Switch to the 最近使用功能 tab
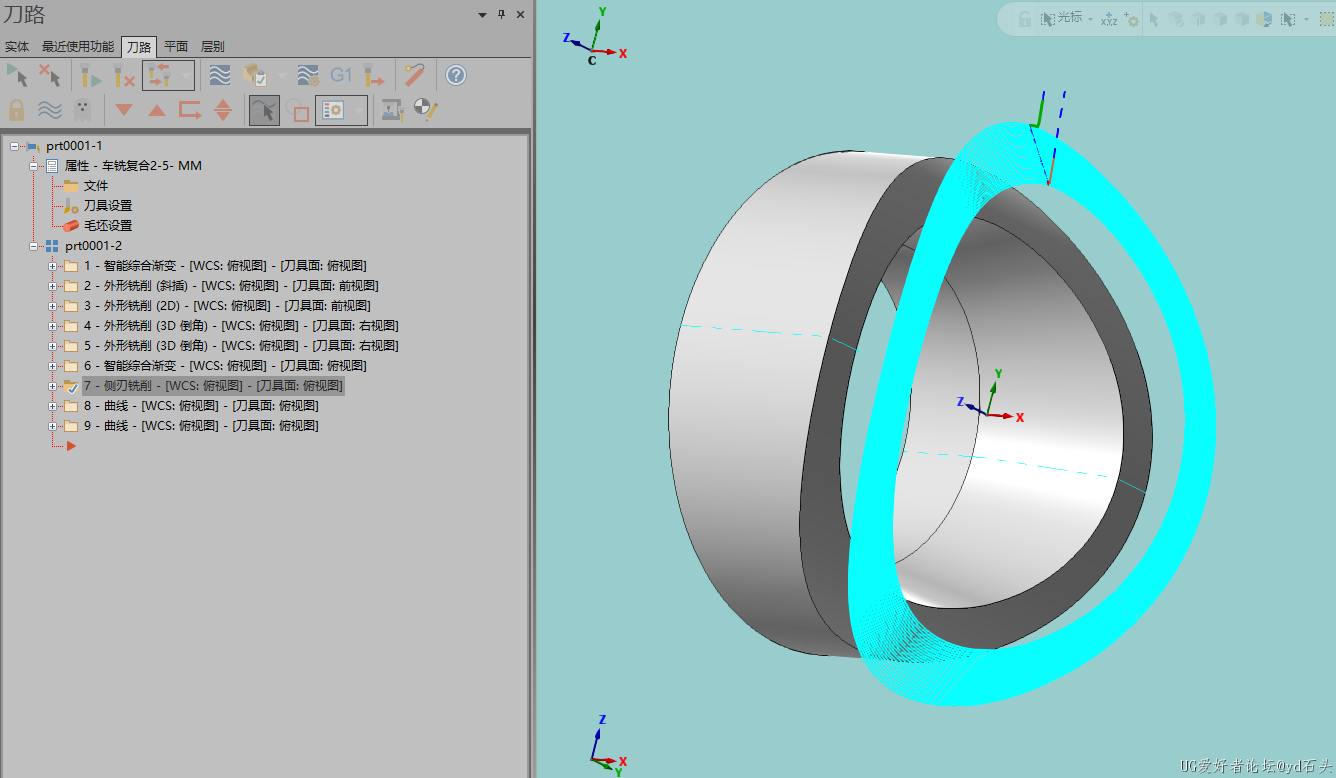This screenshot has height=778, width=1336. (78, 47)
